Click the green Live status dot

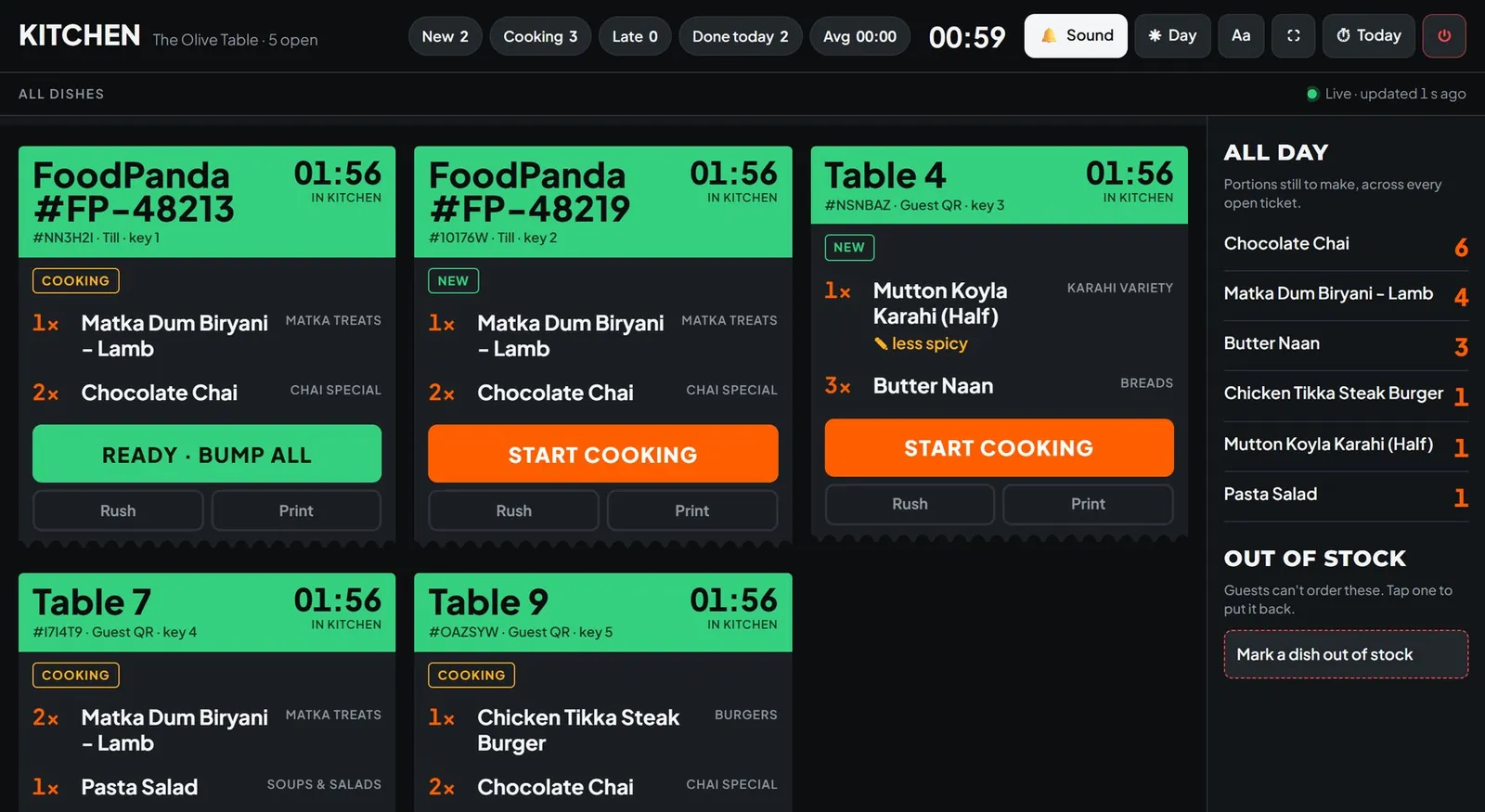[1312, 94]
